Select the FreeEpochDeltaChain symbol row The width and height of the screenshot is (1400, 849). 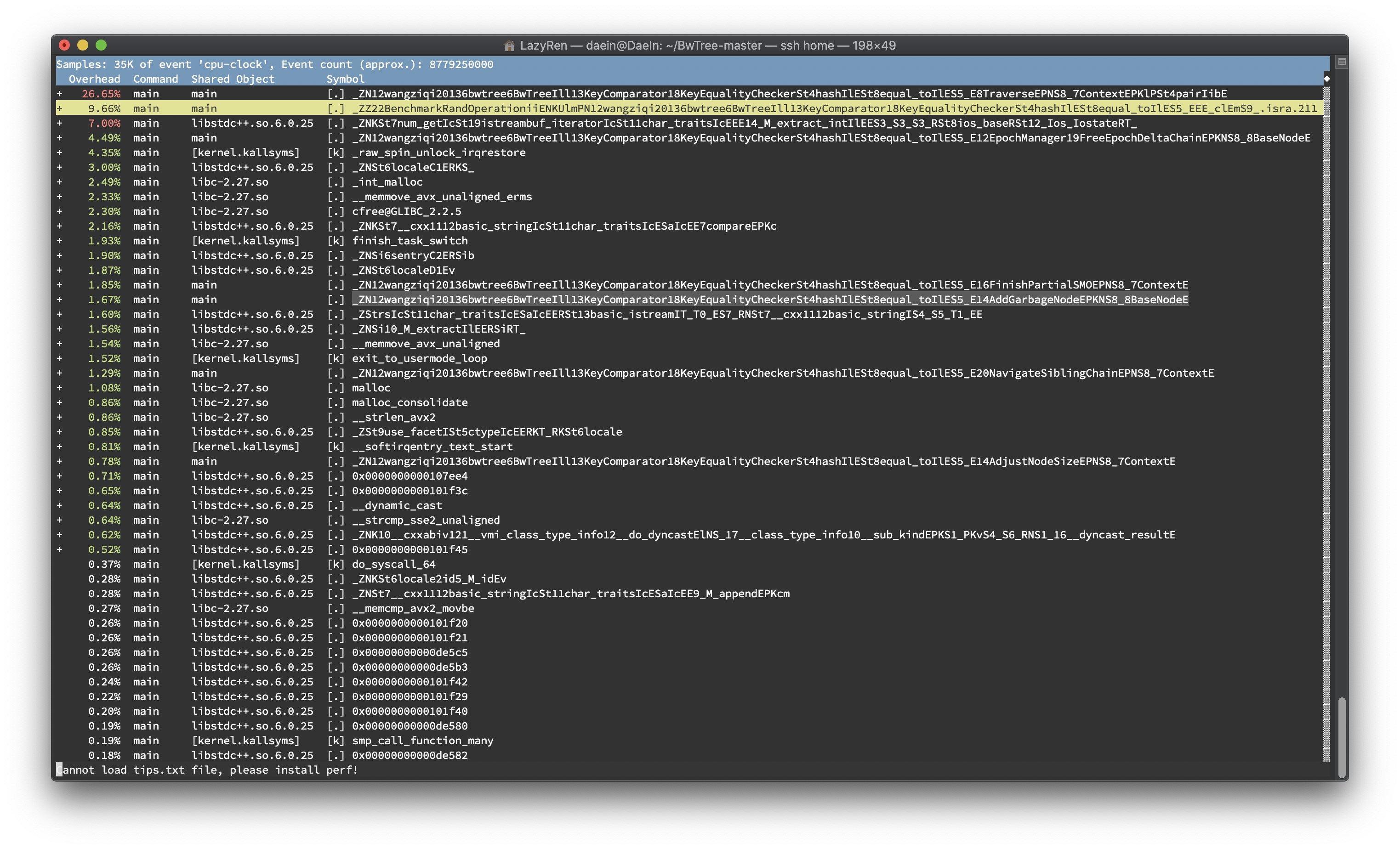tap(831, 138)
